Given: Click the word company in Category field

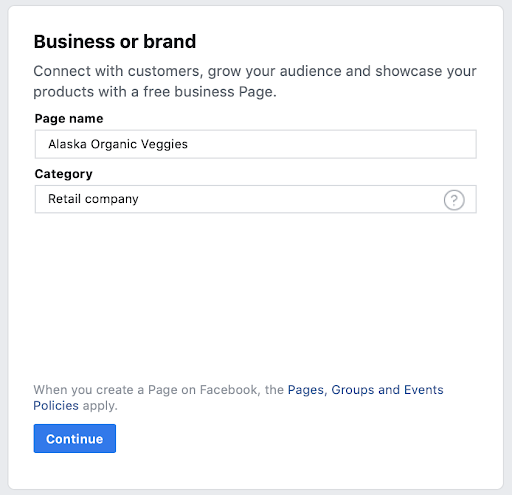Looking at the screenshot, I should click(112, 200).
